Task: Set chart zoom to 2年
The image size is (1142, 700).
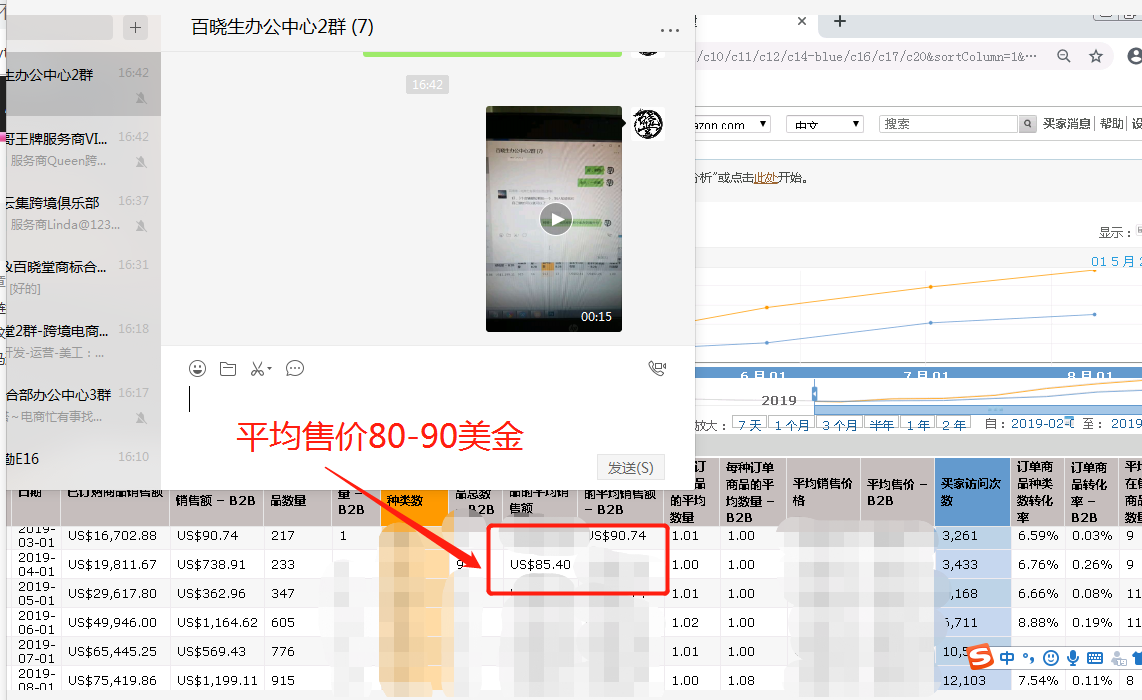Action: [953, 425]
